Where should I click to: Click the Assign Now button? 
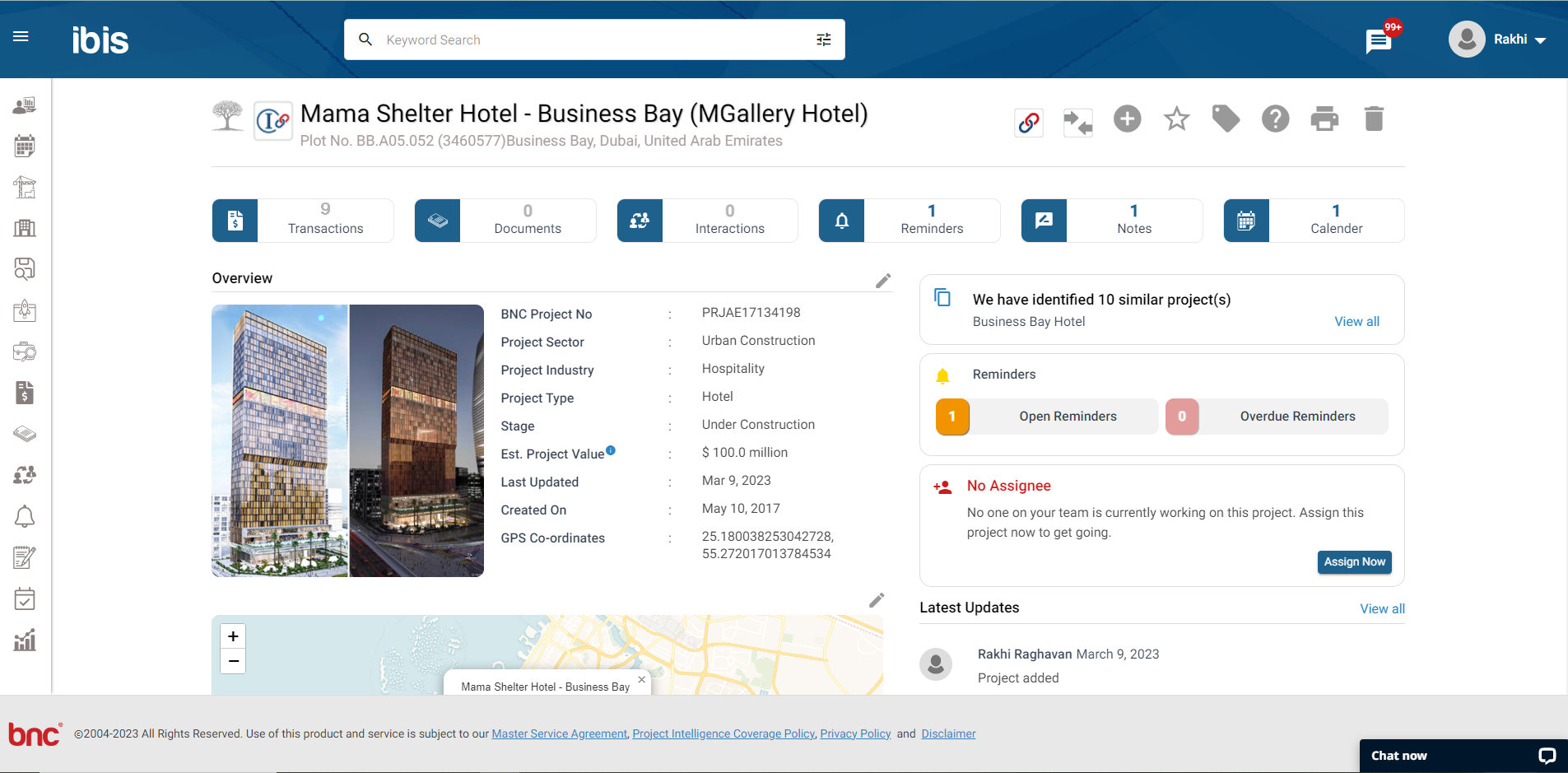click(x=1354, y=561)
